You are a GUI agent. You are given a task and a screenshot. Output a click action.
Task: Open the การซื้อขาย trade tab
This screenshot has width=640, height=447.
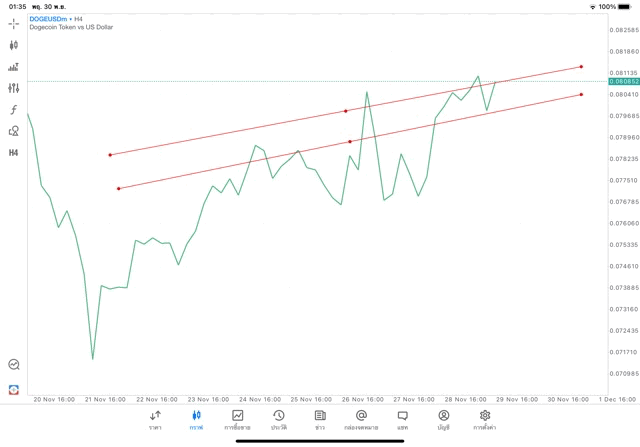pyautogui.click(x=237, y=419)
